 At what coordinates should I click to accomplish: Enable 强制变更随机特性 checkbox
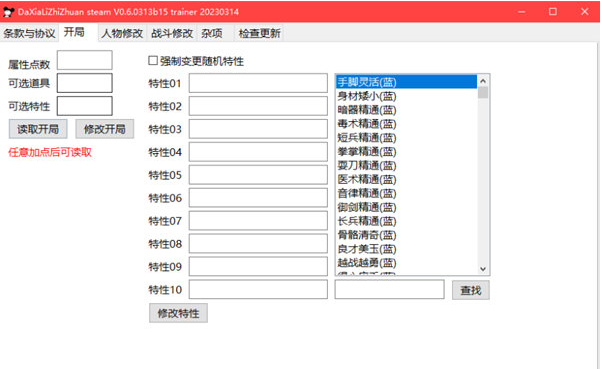pyautogui.click(x=153, y=61)
